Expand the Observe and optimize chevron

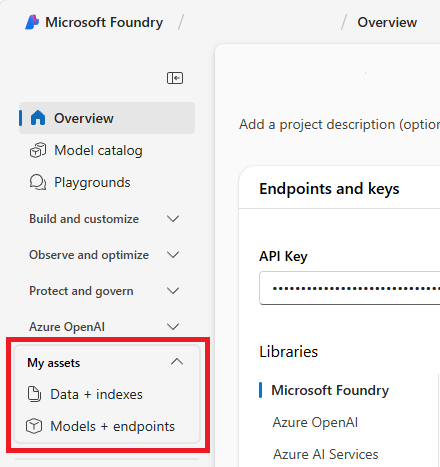tap(173, 255)
